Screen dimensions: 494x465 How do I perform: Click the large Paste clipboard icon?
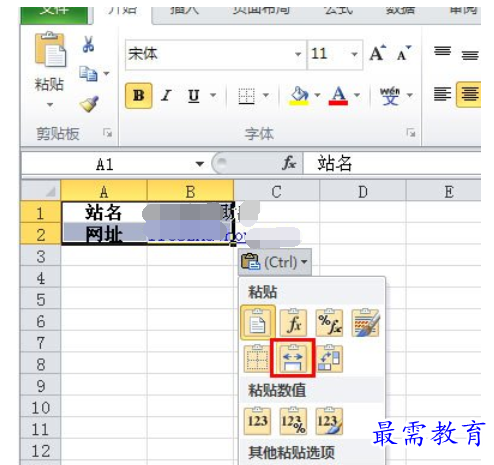tap(50, 49)
